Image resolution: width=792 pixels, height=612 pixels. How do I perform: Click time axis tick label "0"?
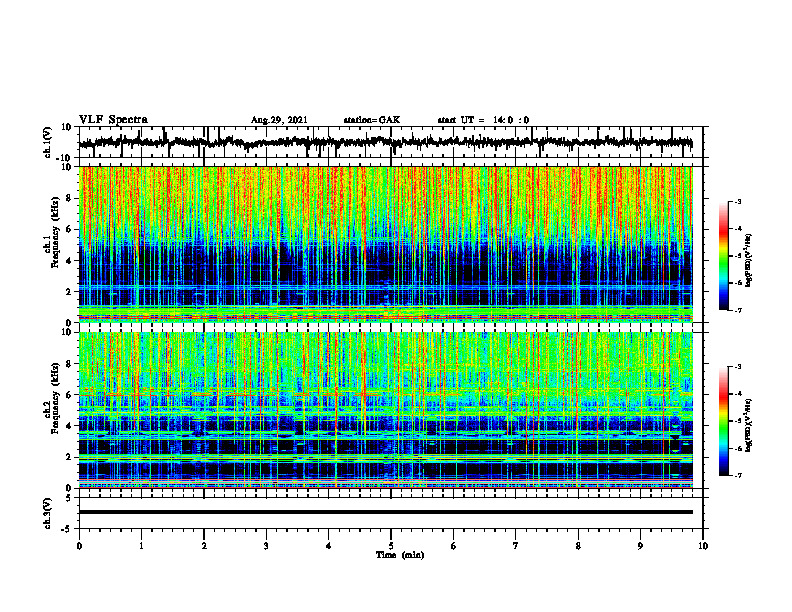click(x=79, y=546)
